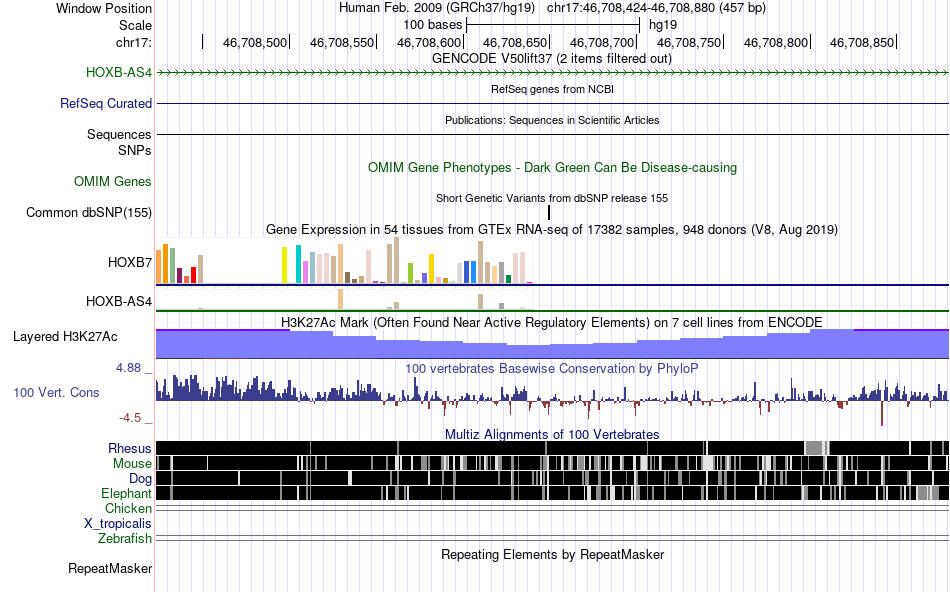Click the 'Human Feb. 2009 (GRCh37/hg19)' header text
950x592 pixels.
coord(437,8)
